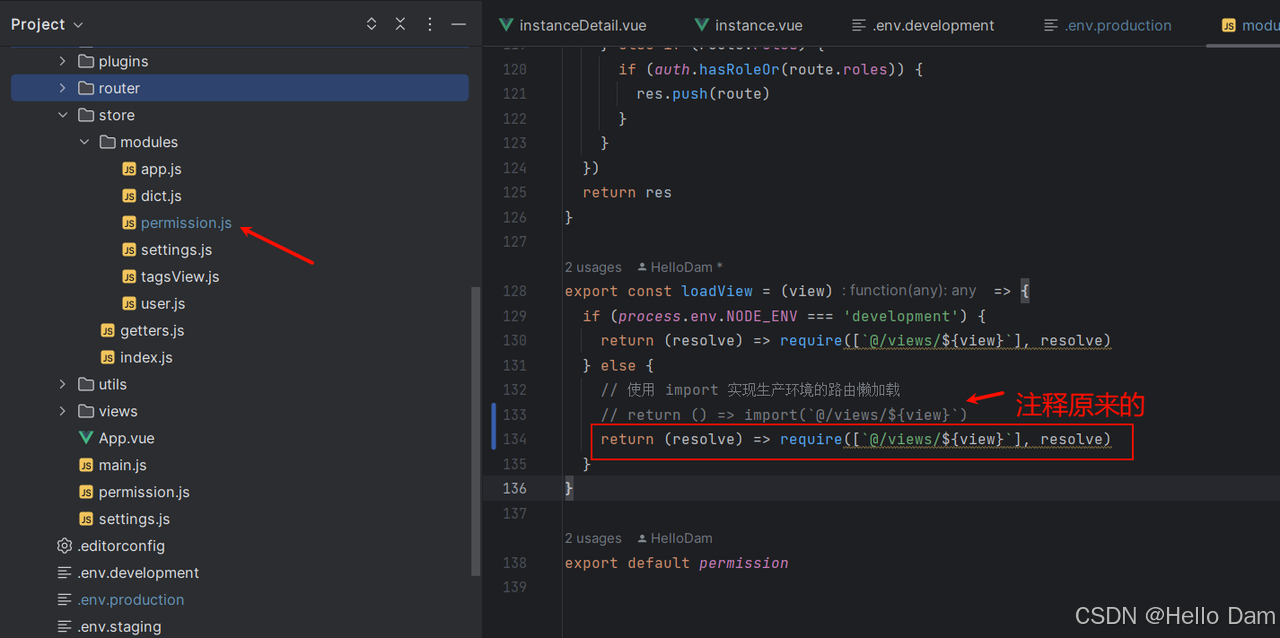
Task: Click the '2 usages' hint above loadView
Action: [593, 267]
